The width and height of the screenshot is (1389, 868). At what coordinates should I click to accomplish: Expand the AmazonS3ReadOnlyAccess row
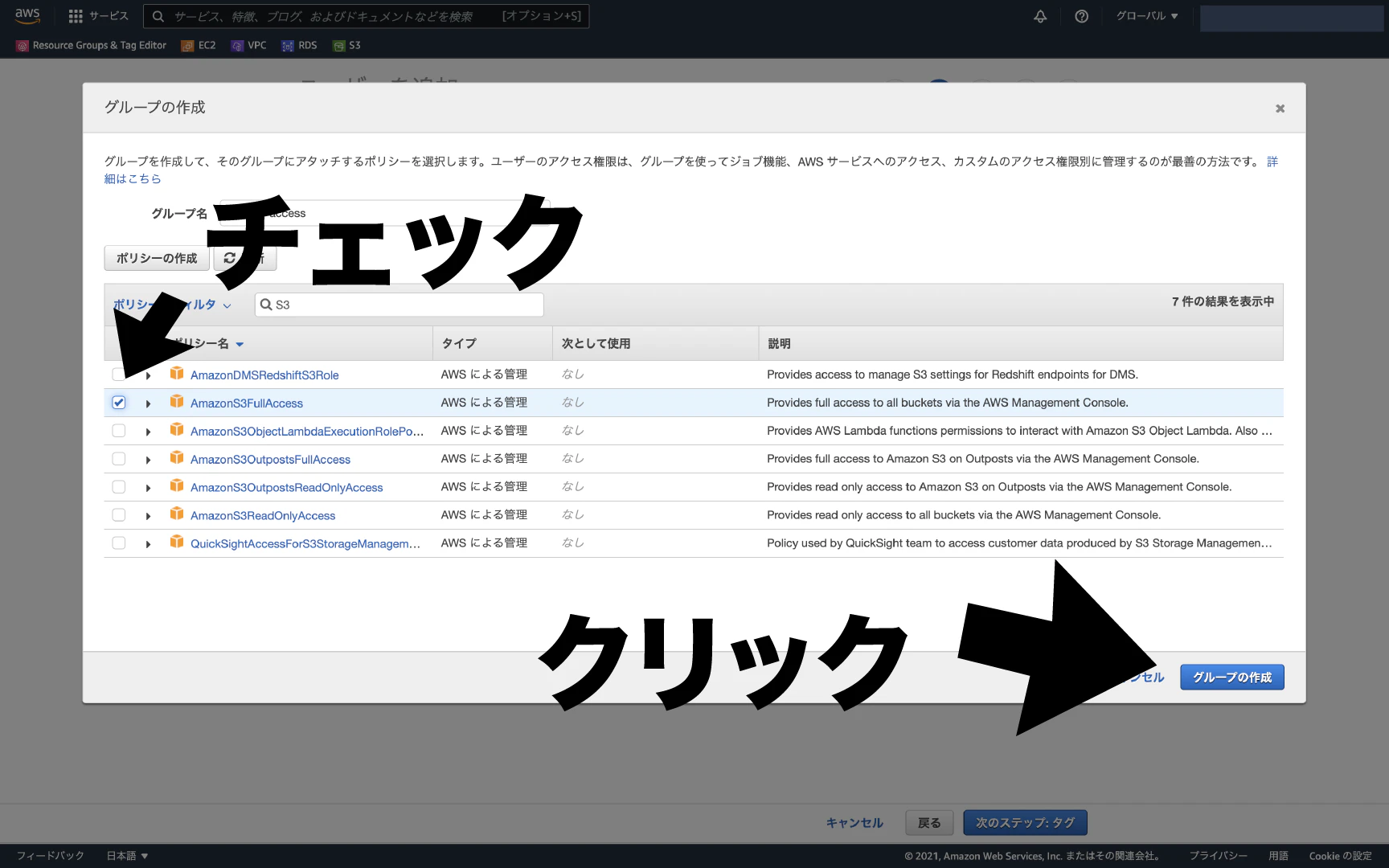[148, 516]
